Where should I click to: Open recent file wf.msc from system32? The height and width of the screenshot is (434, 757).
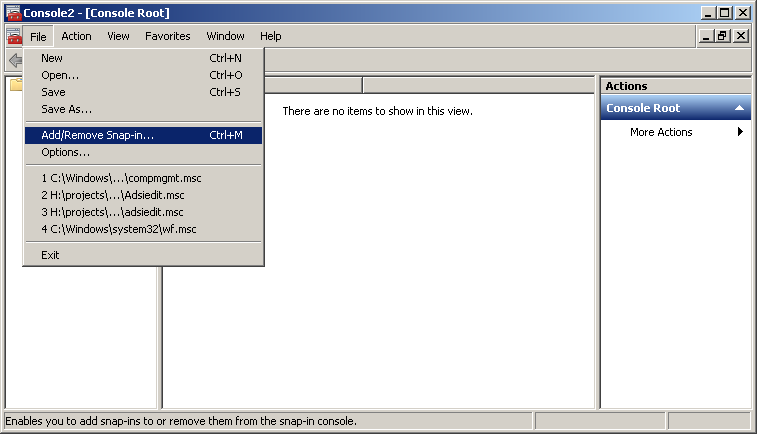(x=119, y=229)
